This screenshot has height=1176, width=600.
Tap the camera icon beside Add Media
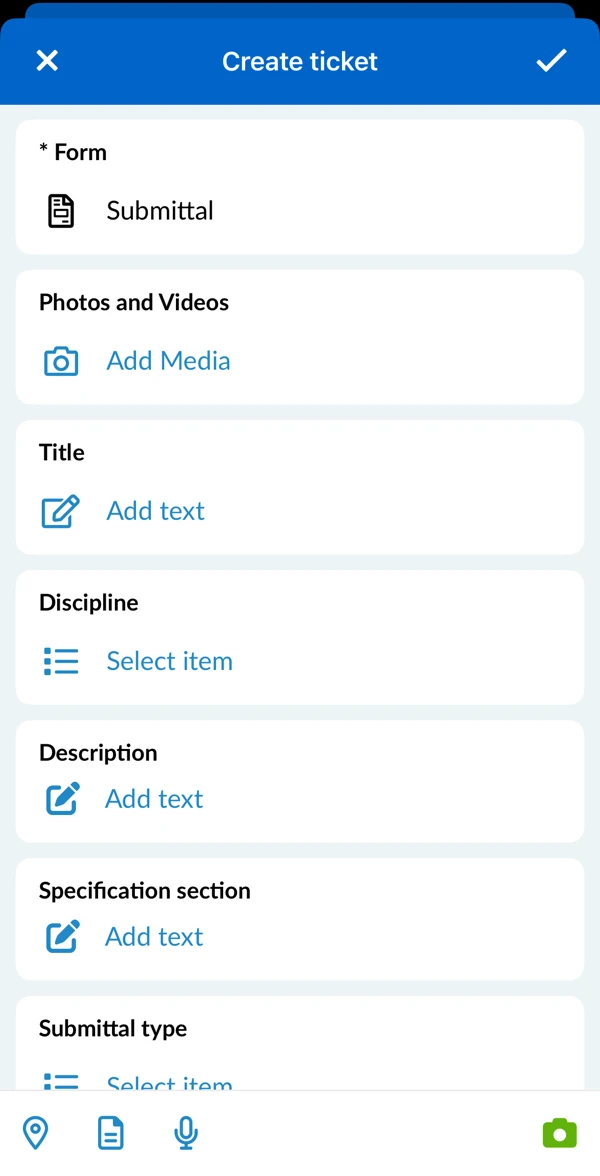click(x=61, y=362)
